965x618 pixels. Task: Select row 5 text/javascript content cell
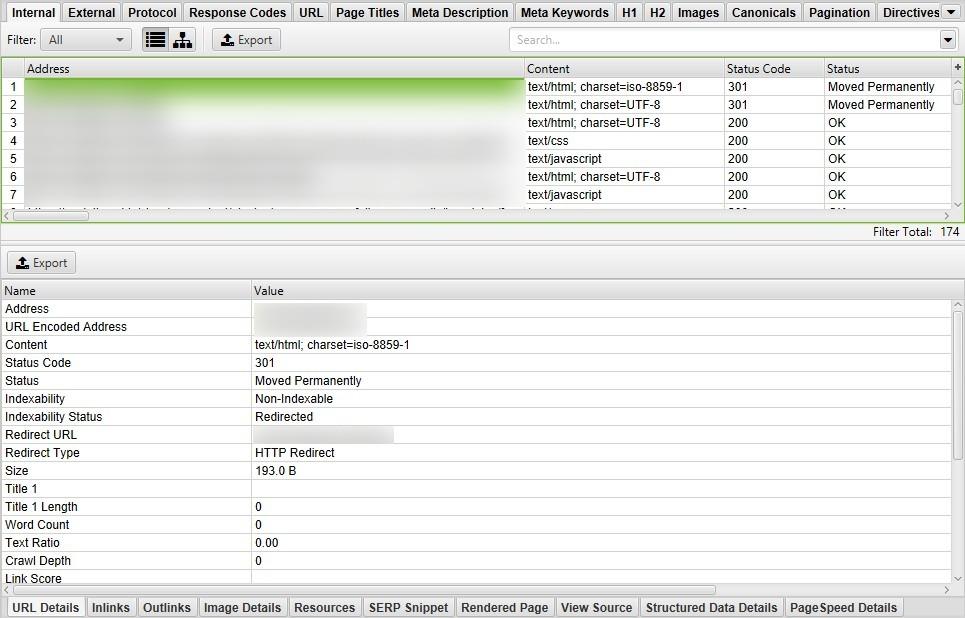click(x=624, y=159)
